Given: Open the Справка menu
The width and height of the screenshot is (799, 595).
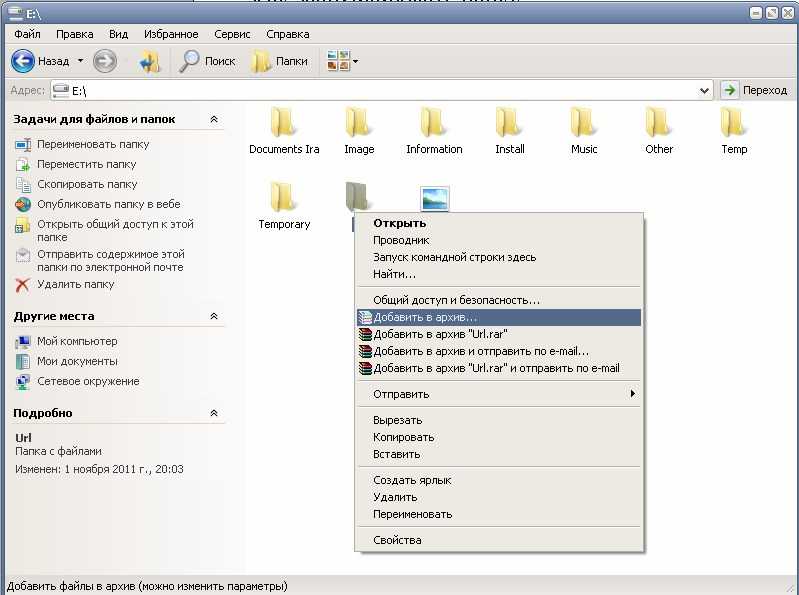Looking at the screenshot, I should (287, 34).
